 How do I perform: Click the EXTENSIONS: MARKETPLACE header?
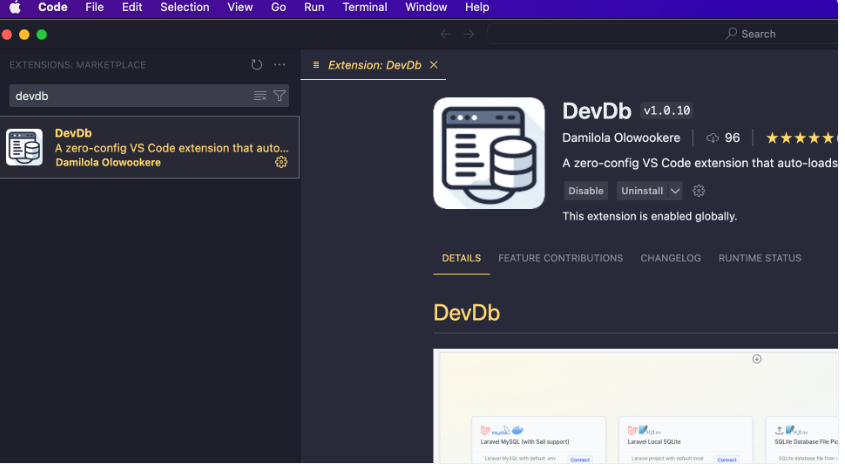(78, 65)
